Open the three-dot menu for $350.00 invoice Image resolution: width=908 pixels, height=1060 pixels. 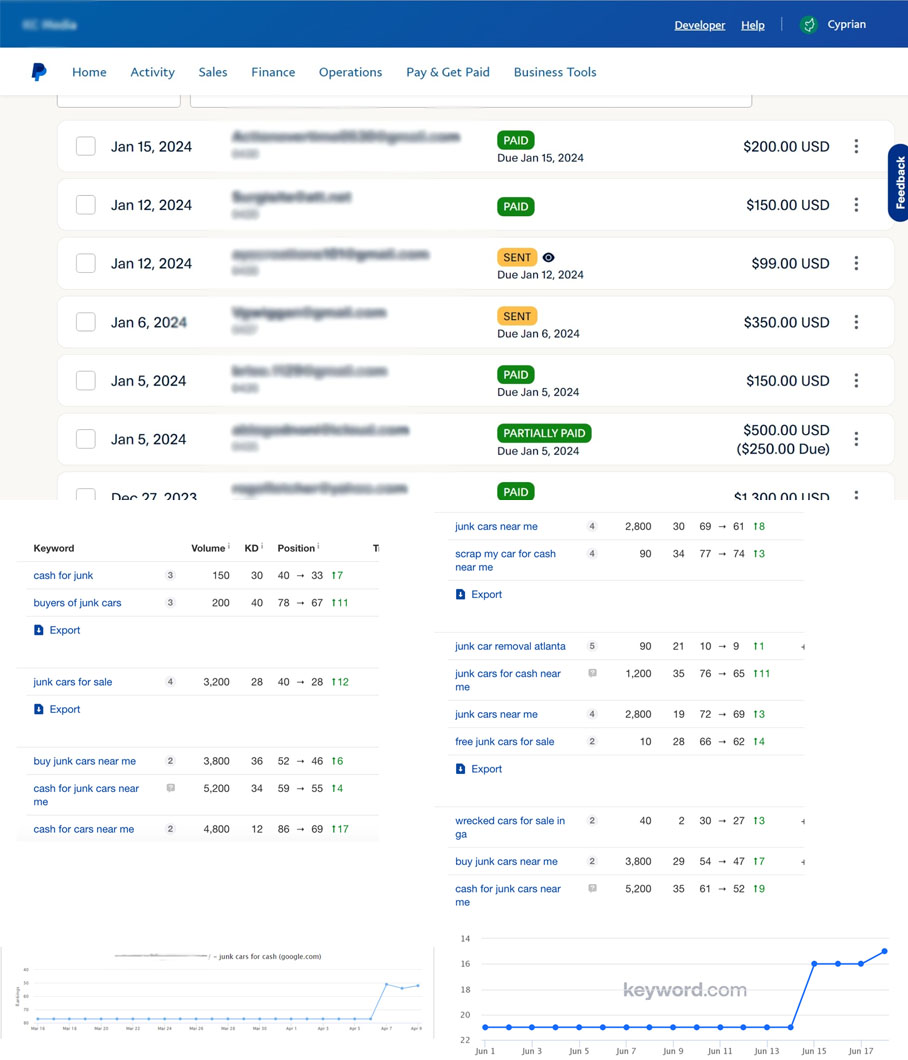pos(856,322)
